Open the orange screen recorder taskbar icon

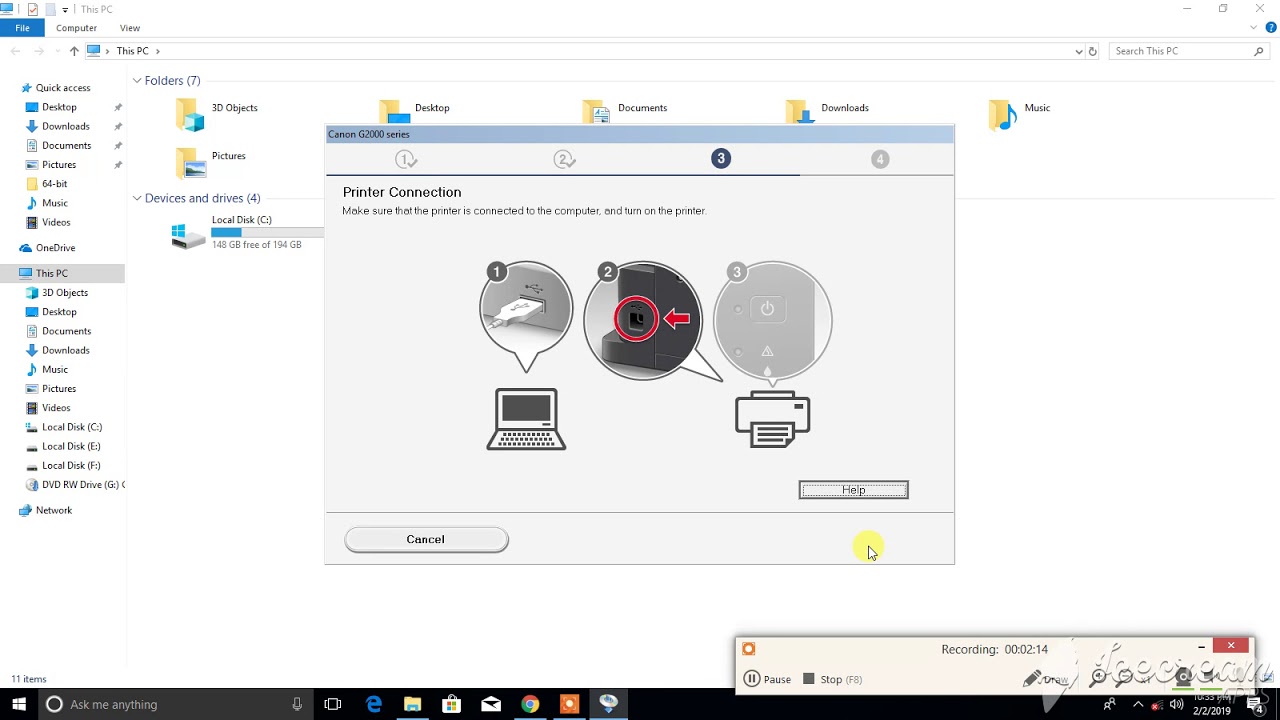pyautogui.click(x=569, y=704)
